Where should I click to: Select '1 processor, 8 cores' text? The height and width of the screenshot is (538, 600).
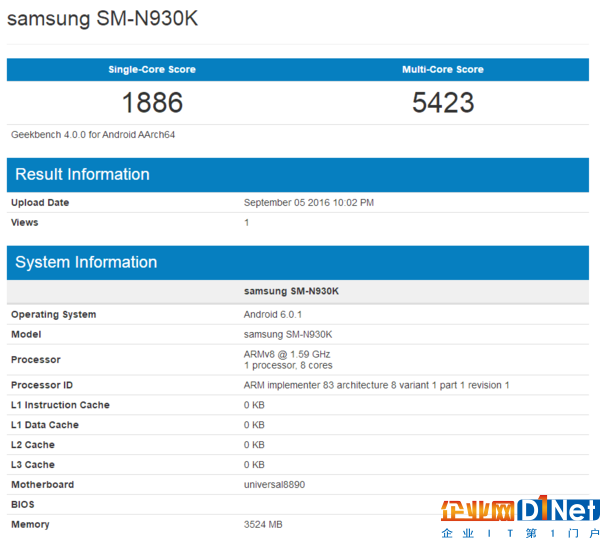288,365
